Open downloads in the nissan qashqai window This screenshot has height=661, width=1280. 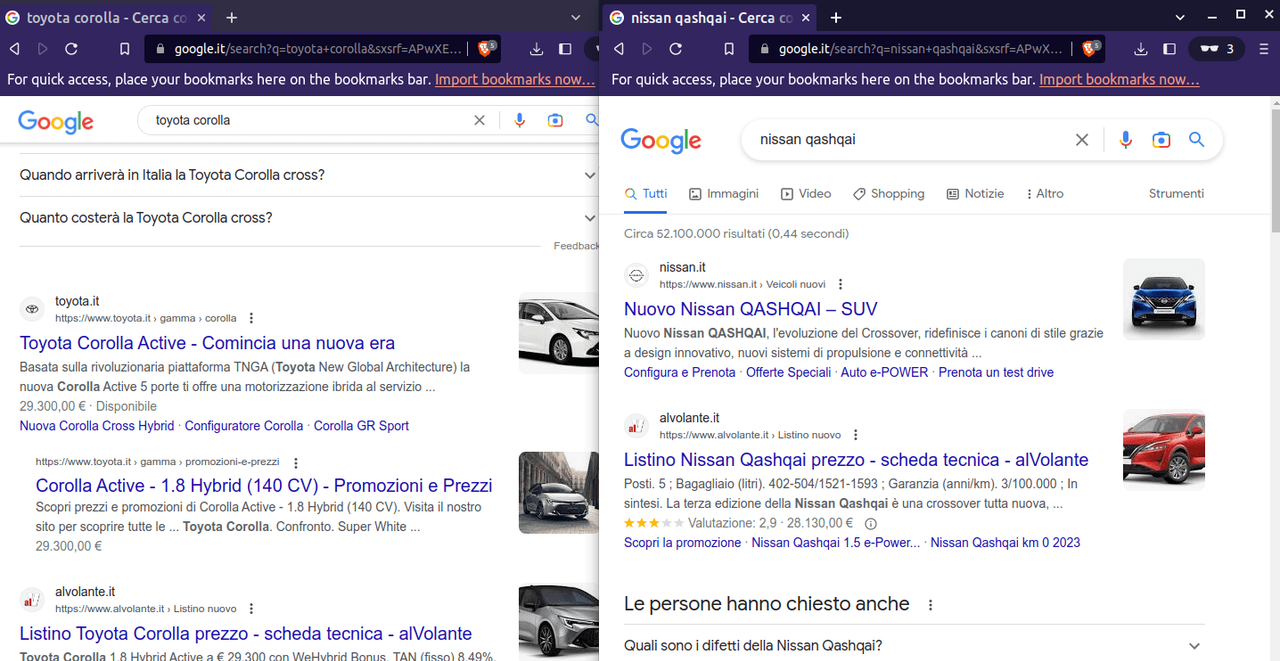1141,48
